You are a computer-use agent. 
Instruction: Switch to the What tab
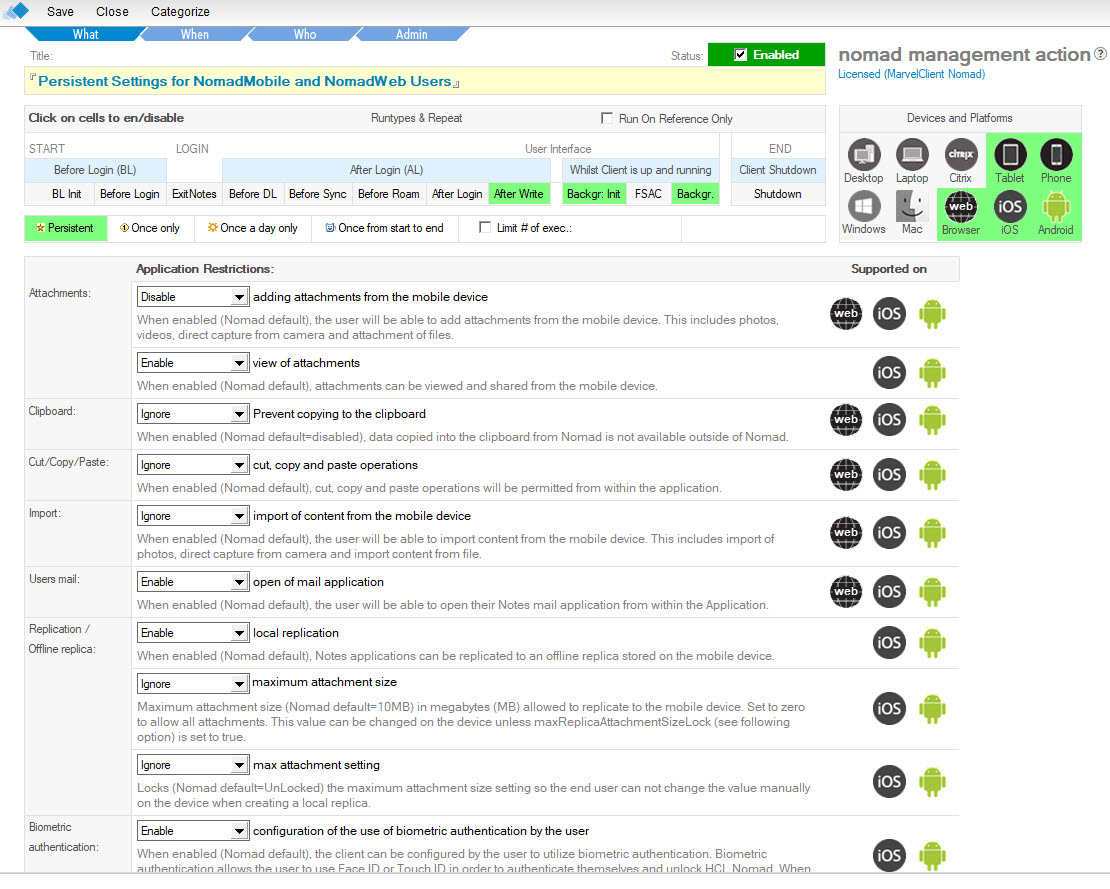(x=85, y=34)
